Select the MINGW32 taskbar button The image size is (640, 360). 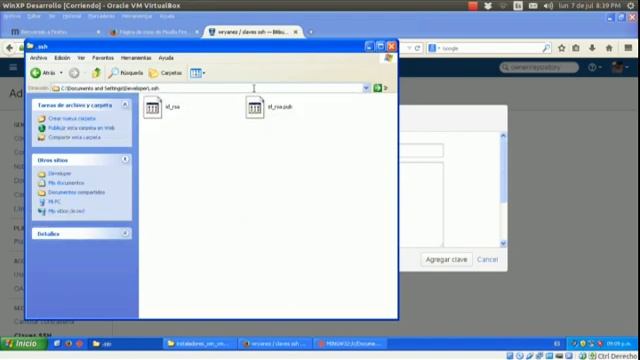351,344
